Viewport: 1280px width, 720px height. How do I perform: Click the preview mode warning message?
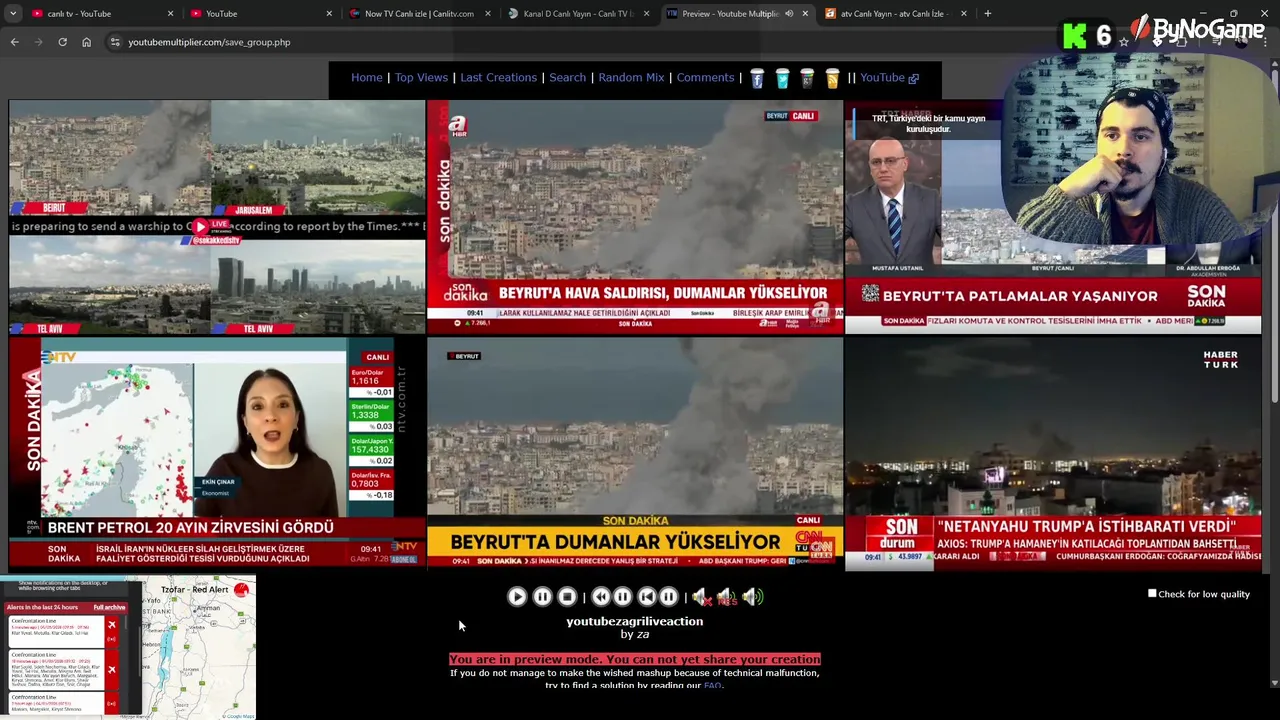[x=634, y=660]
